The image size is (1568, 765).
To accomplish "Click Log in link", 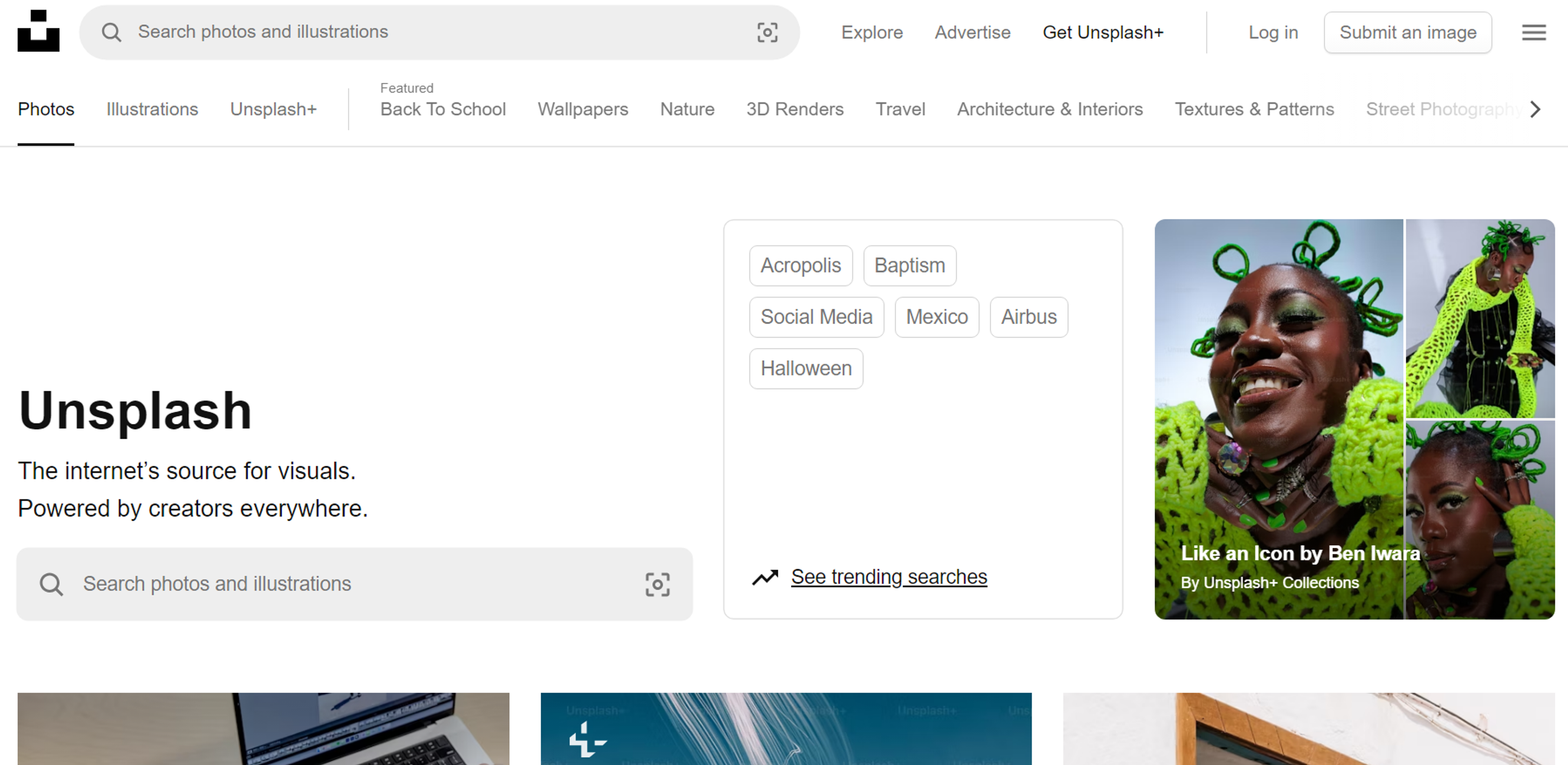I will (1273, 32).
